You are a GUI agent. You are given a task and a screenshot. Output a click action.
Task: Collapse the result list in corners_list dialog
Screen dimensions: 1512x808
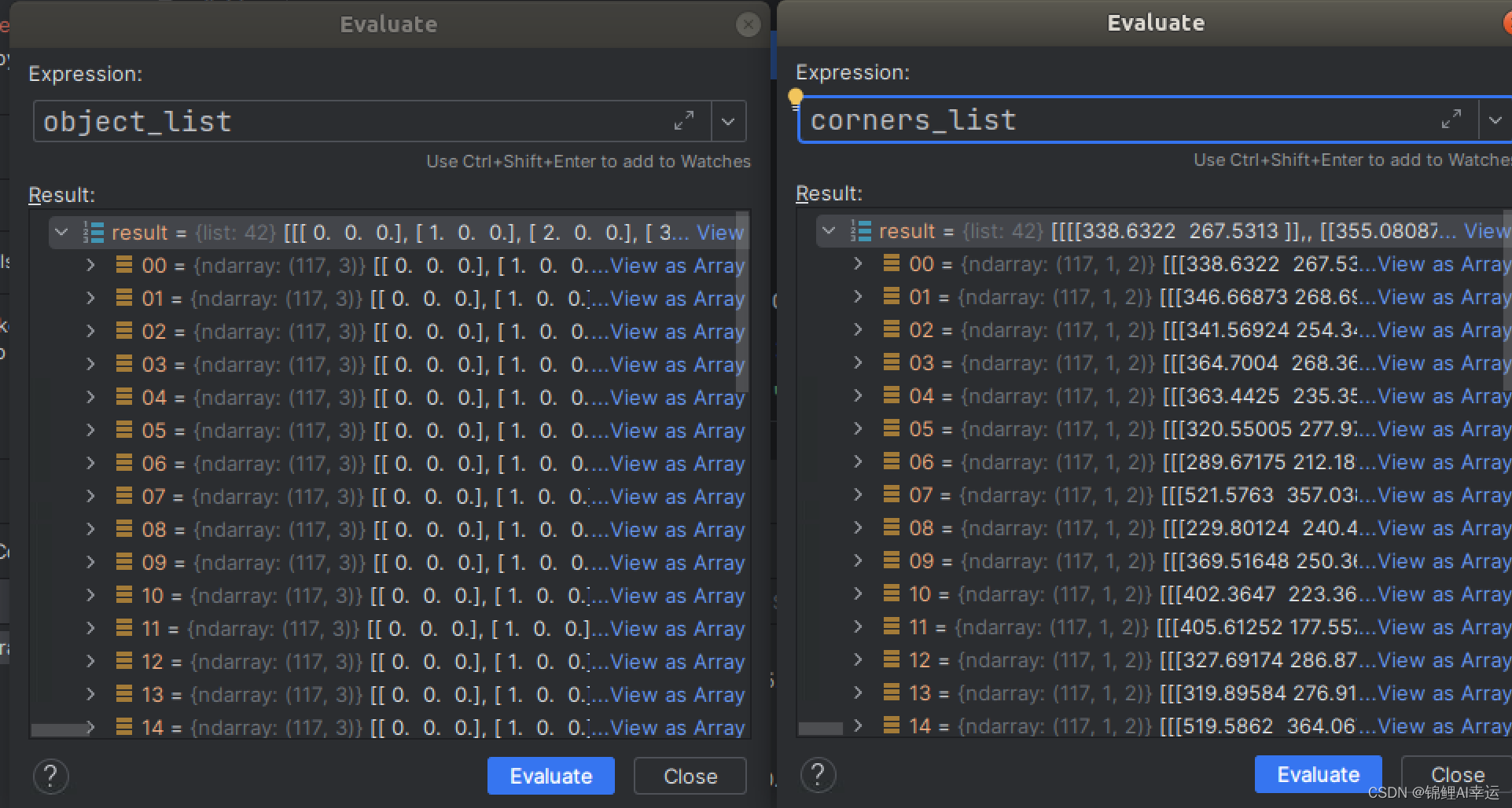point(829,231)
